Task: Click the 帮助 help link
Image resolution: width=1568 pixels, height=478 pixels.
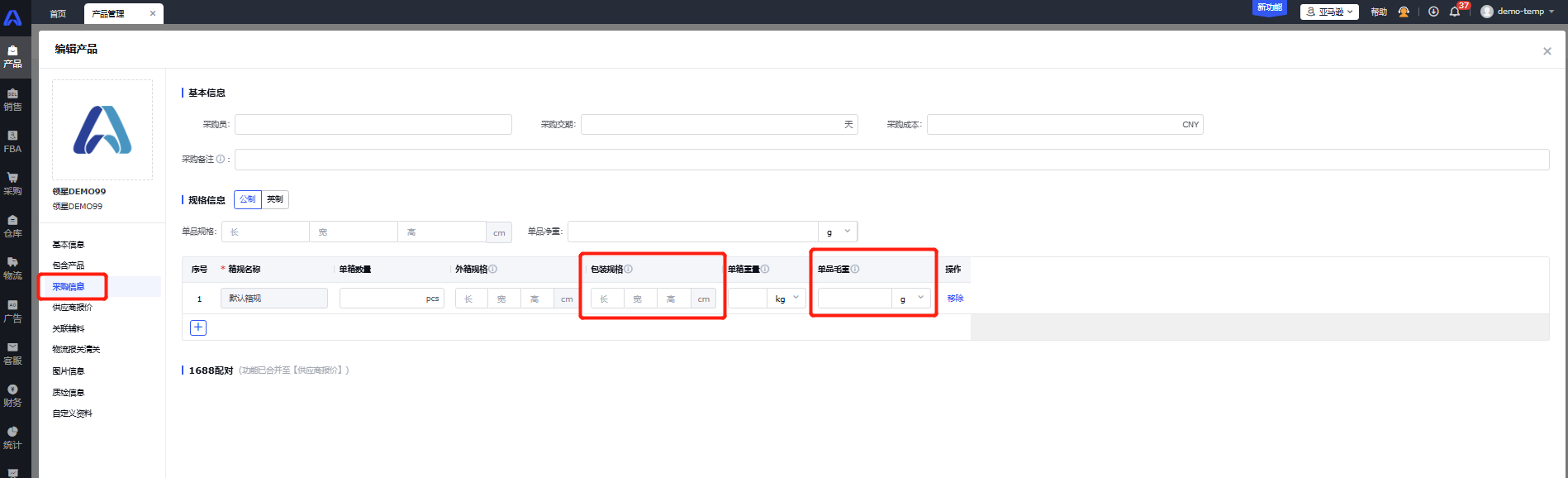Action: click(x=1379, y=12)
